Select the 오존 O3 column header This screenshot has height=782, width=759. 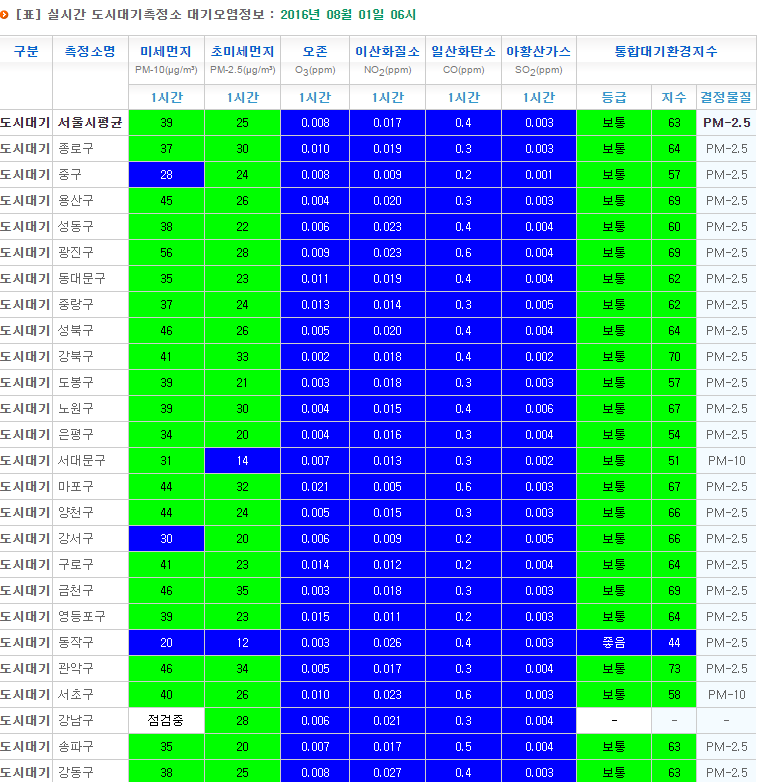point(314,60)
